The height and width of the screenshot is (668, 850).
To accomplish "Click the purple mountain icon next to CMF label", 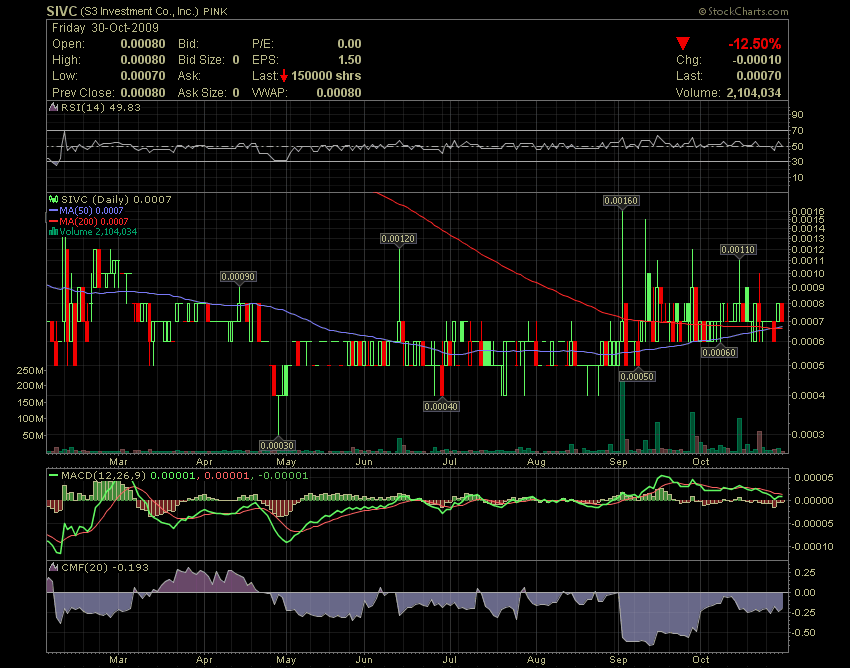I will tap(54, 567).
